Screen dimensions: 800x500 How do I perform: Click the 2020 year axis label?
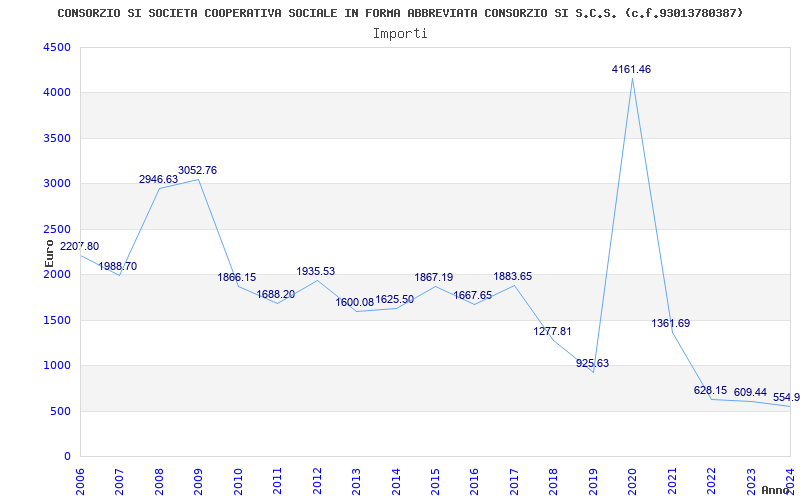point(632,481)
